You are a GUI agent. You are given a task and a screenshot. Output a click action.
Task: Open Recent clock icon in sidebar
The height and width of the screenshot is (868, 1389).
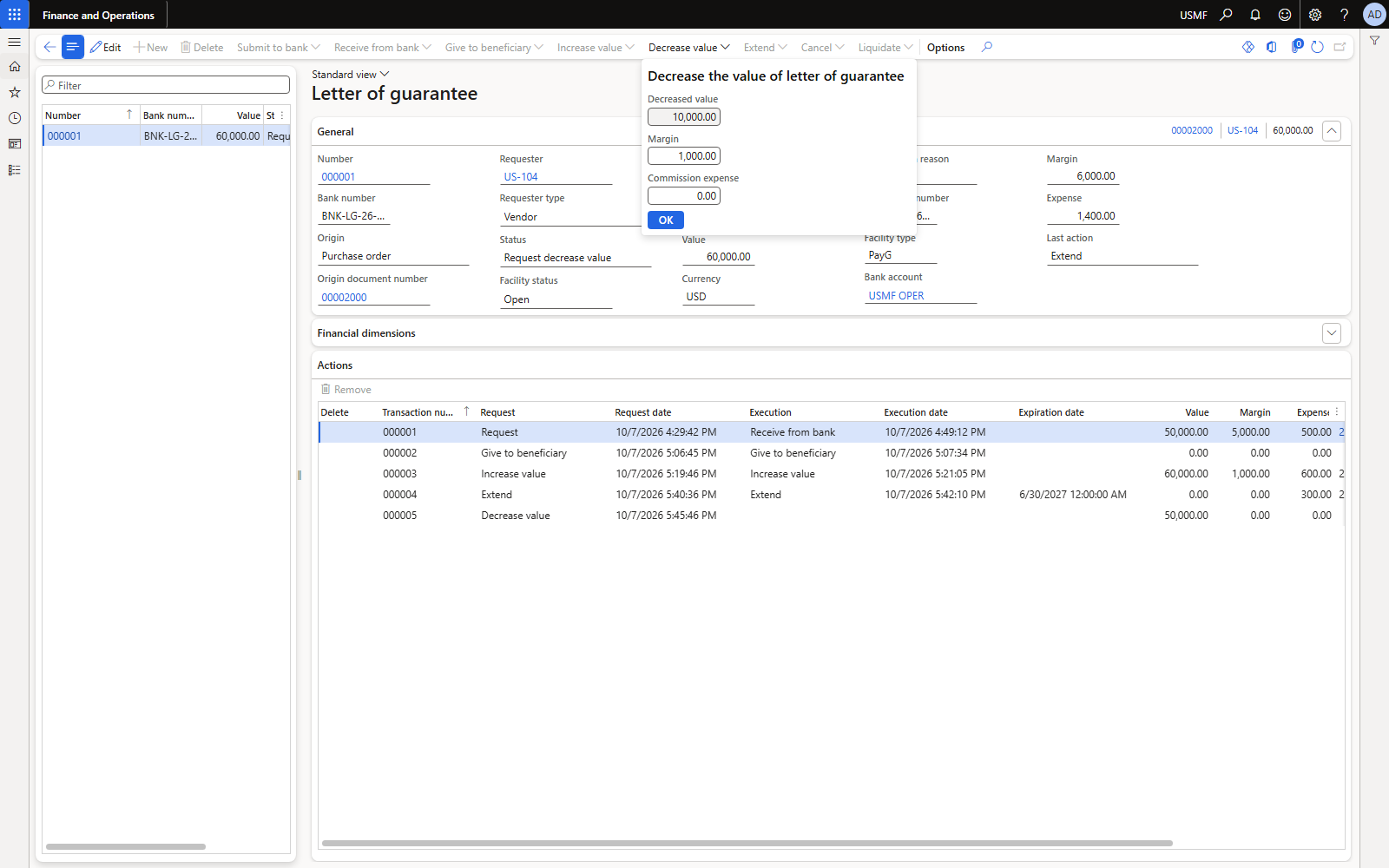(15, 118)
